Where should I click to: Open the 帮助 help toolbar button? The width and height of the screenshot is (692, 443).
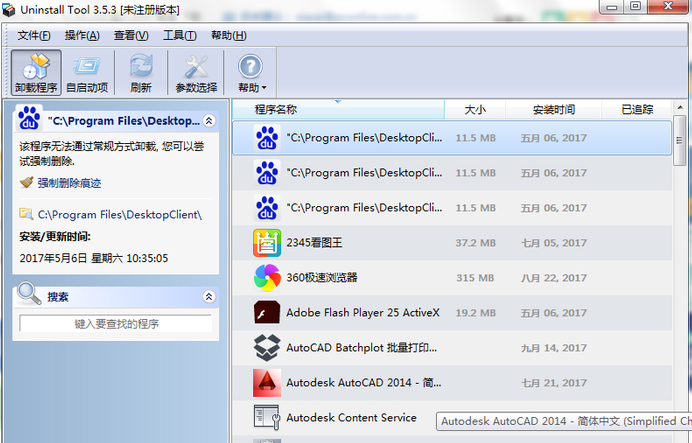tap(251, 72)
